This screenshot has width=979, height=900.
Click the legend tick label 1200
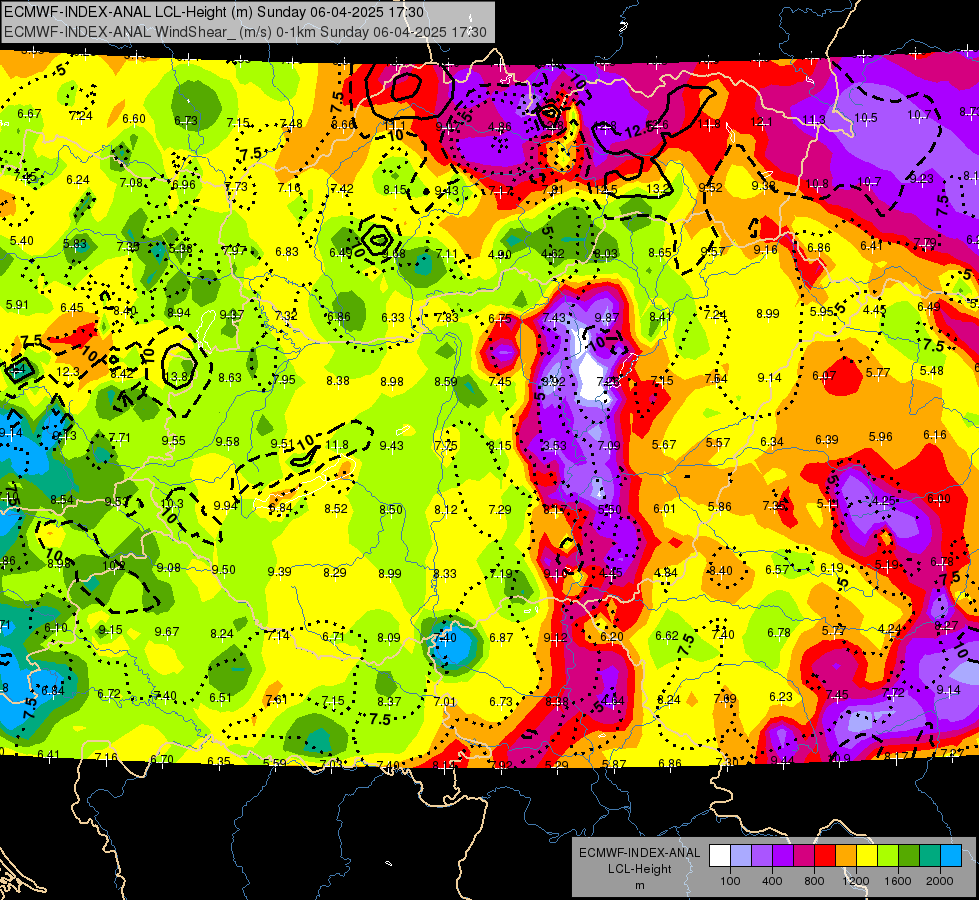pyautogui.click(x=856, y=881)
